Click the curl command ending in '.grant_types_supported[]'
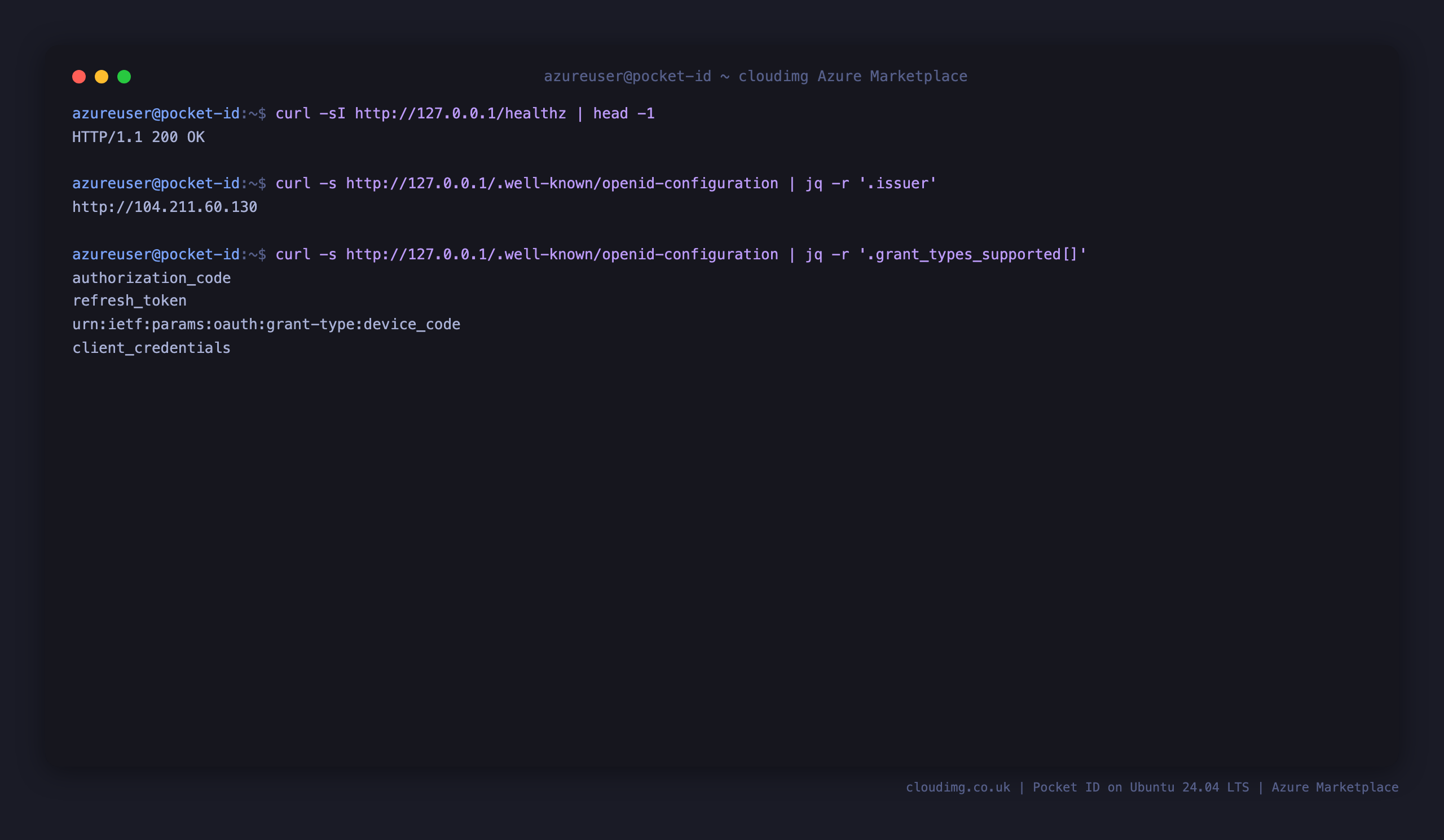The height and width of the screenshot is (840, 1444). coord(681,254)
